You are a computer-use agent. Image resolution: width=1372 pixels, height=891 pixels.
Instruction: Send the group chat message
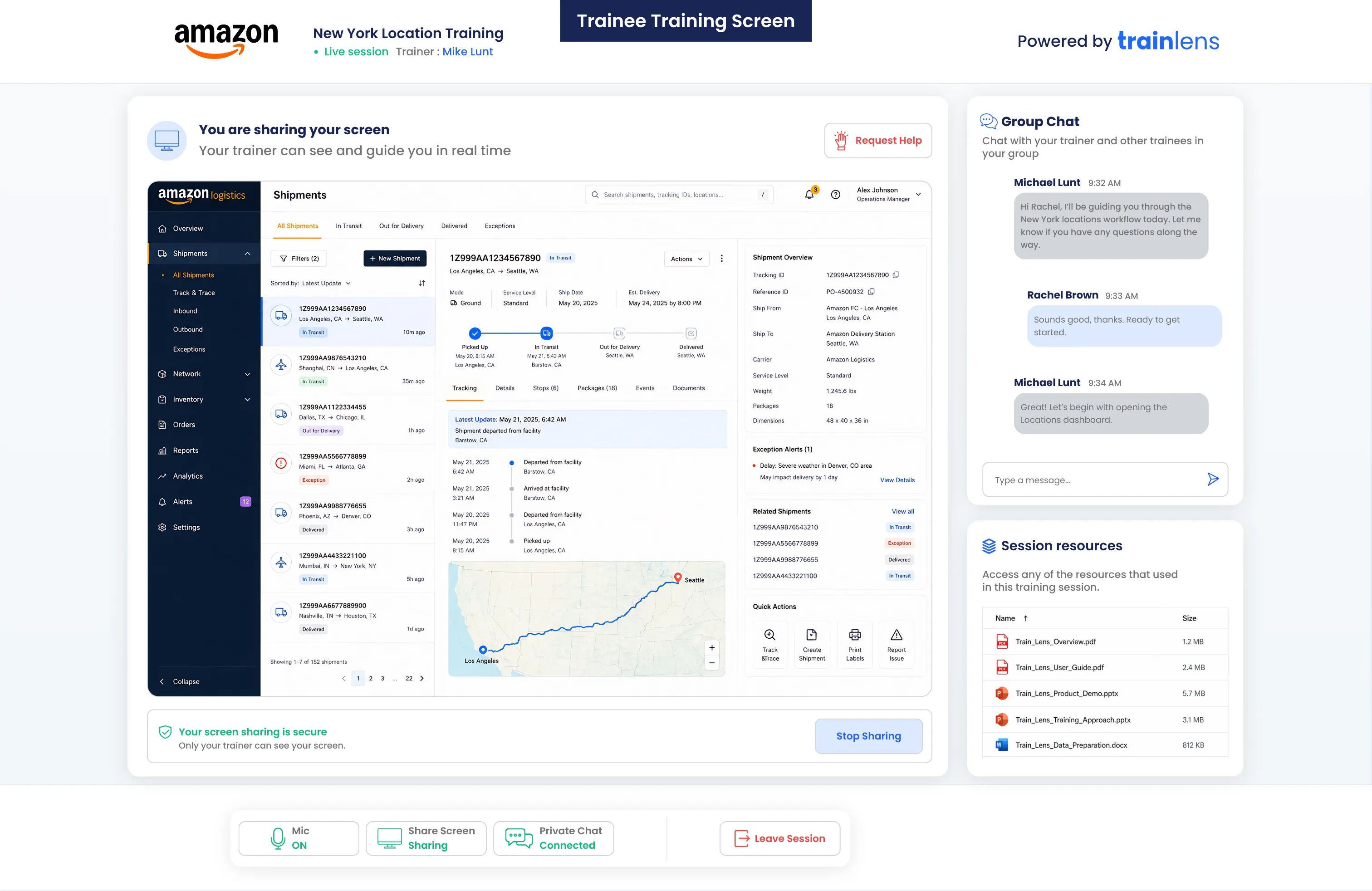point(1213,479)
